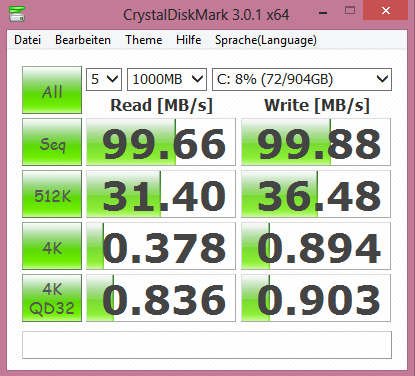This screenshot has height=376, width=415.
Task: Open the drive C: selection dropdown
Action: point(302,79)
